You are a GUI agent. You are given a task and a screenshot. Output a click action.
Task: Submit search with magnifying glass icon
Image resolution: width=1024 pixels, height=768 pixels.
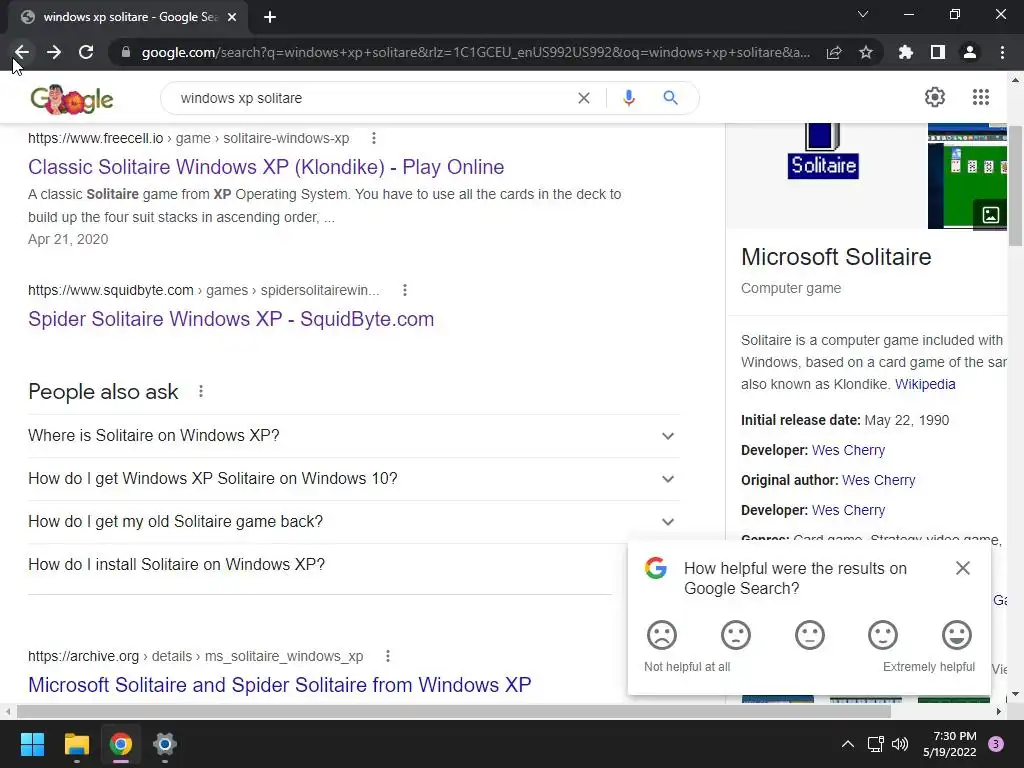point(670,98)
